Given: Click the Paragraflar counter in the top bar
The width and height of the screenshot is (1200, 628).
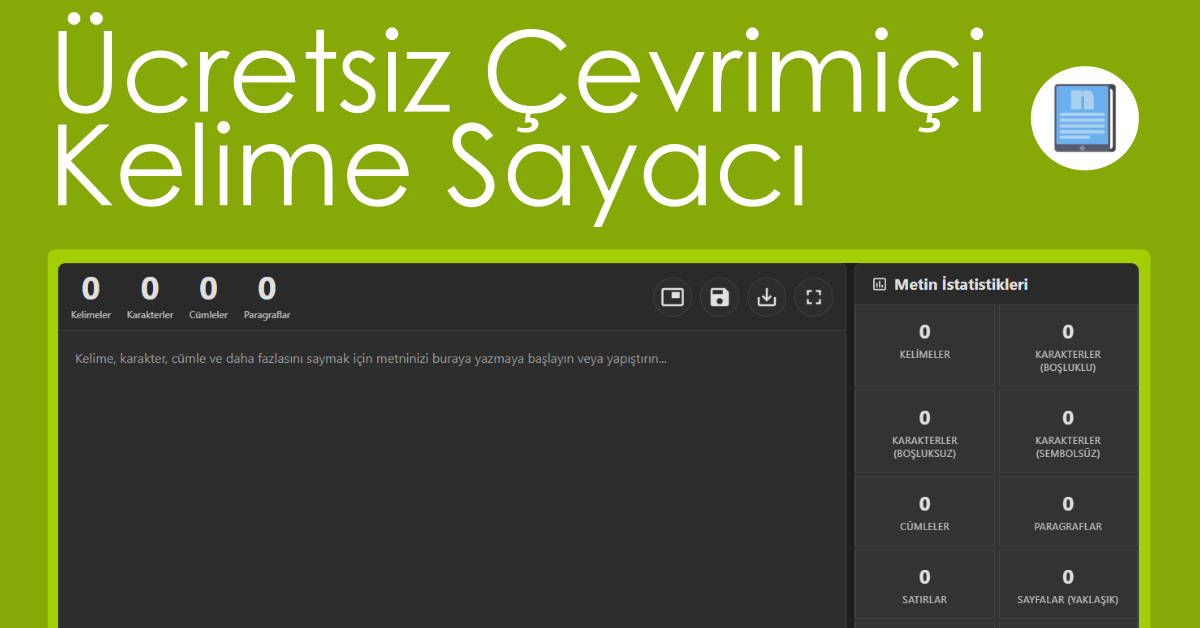Looking at the screenshot, I should point(267,298).
